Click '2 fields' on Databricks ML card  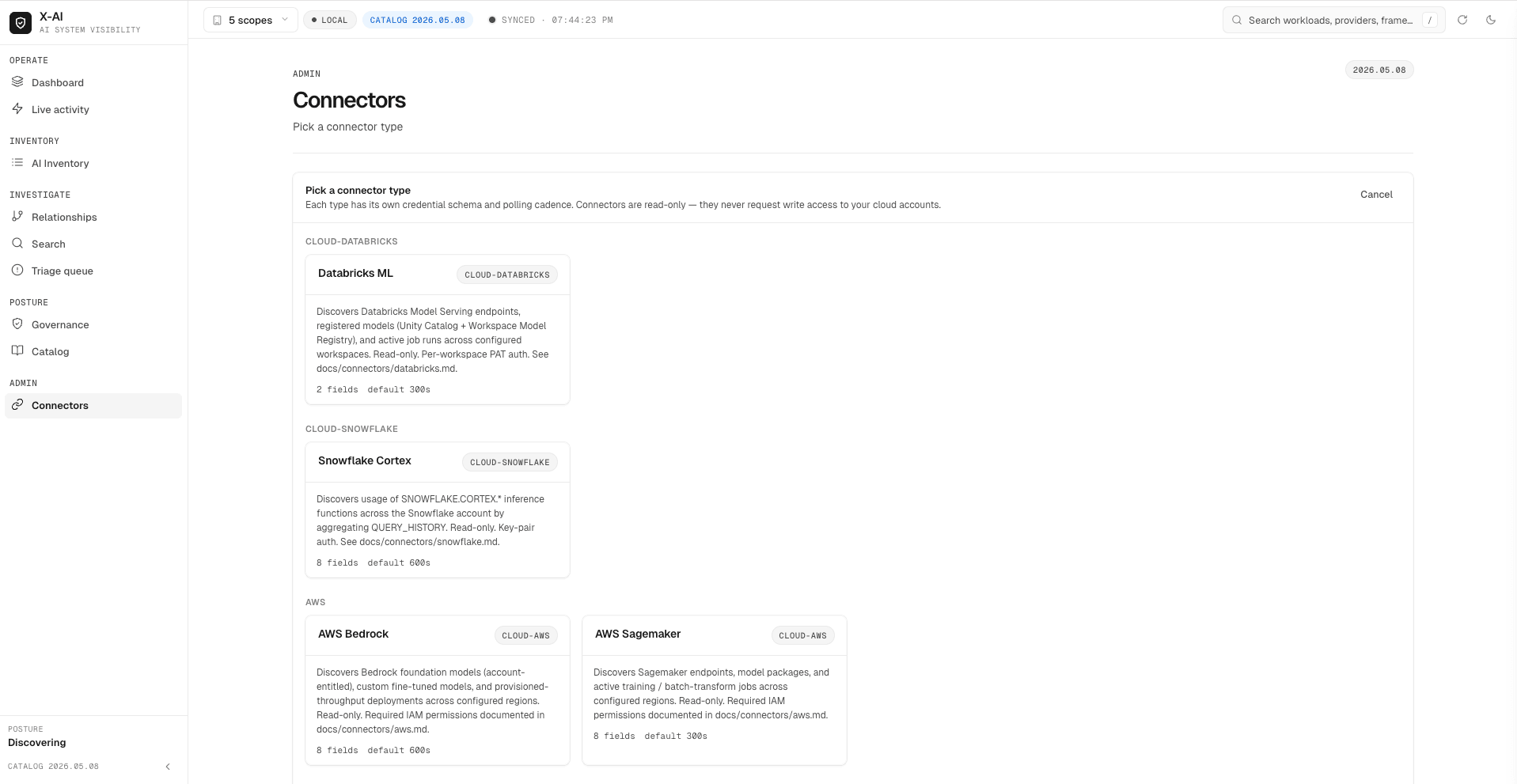tap(337, 389)
